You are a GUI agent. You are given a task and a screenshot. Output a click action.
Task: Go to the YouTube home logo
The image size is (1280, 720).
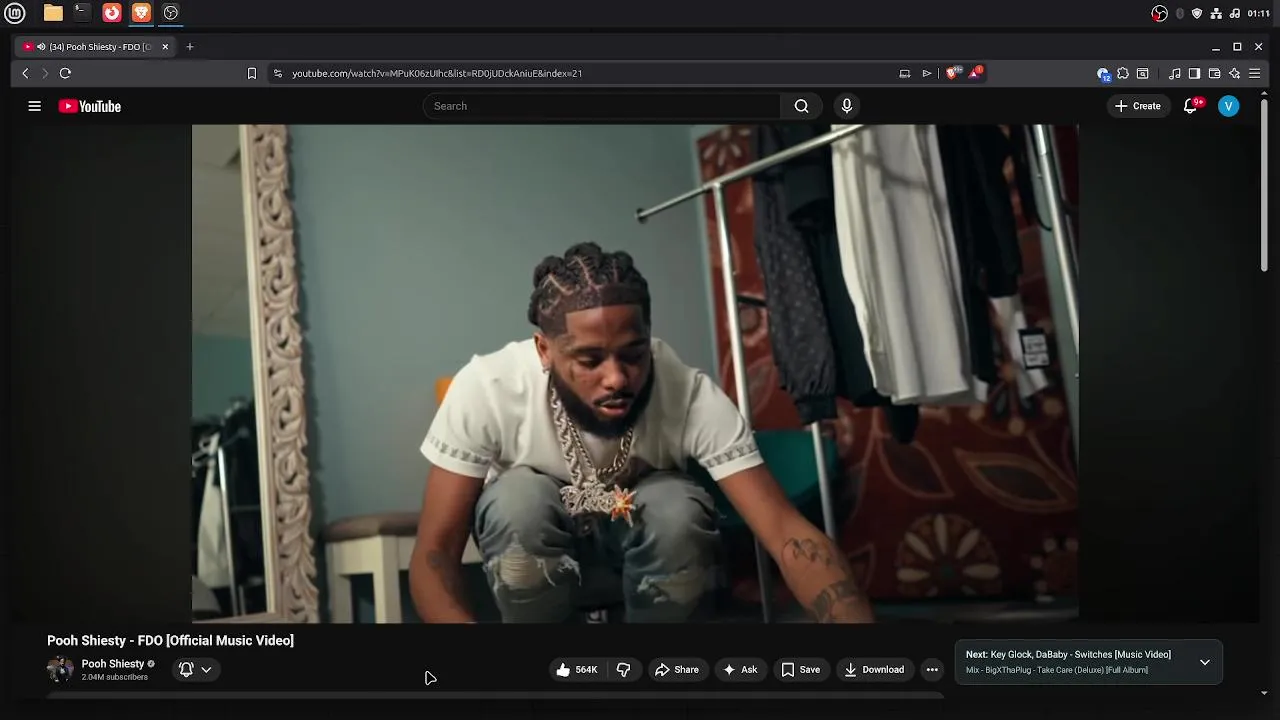[89, 106]
